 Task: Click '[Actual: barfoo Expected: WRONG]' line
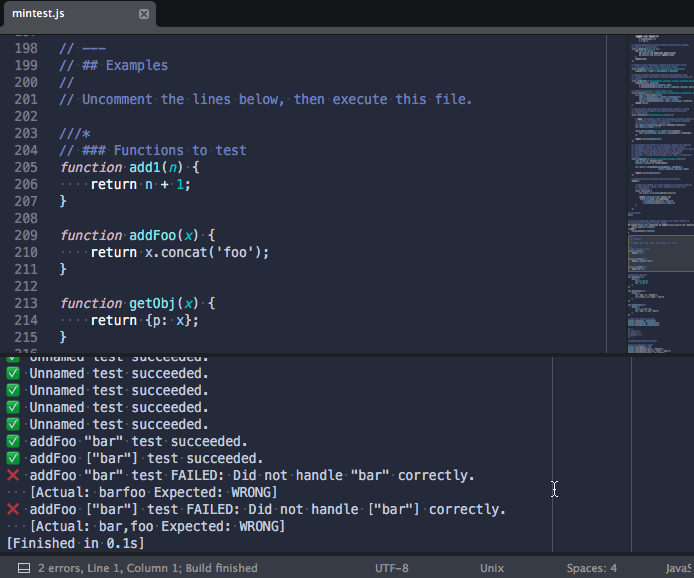[x=154, y=492]
